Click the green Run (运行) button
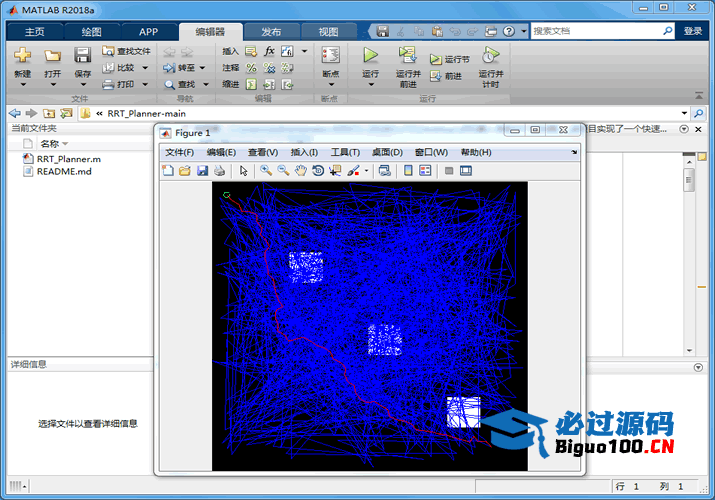The width and height of the screenshot is (715, 500). point(370,56)
